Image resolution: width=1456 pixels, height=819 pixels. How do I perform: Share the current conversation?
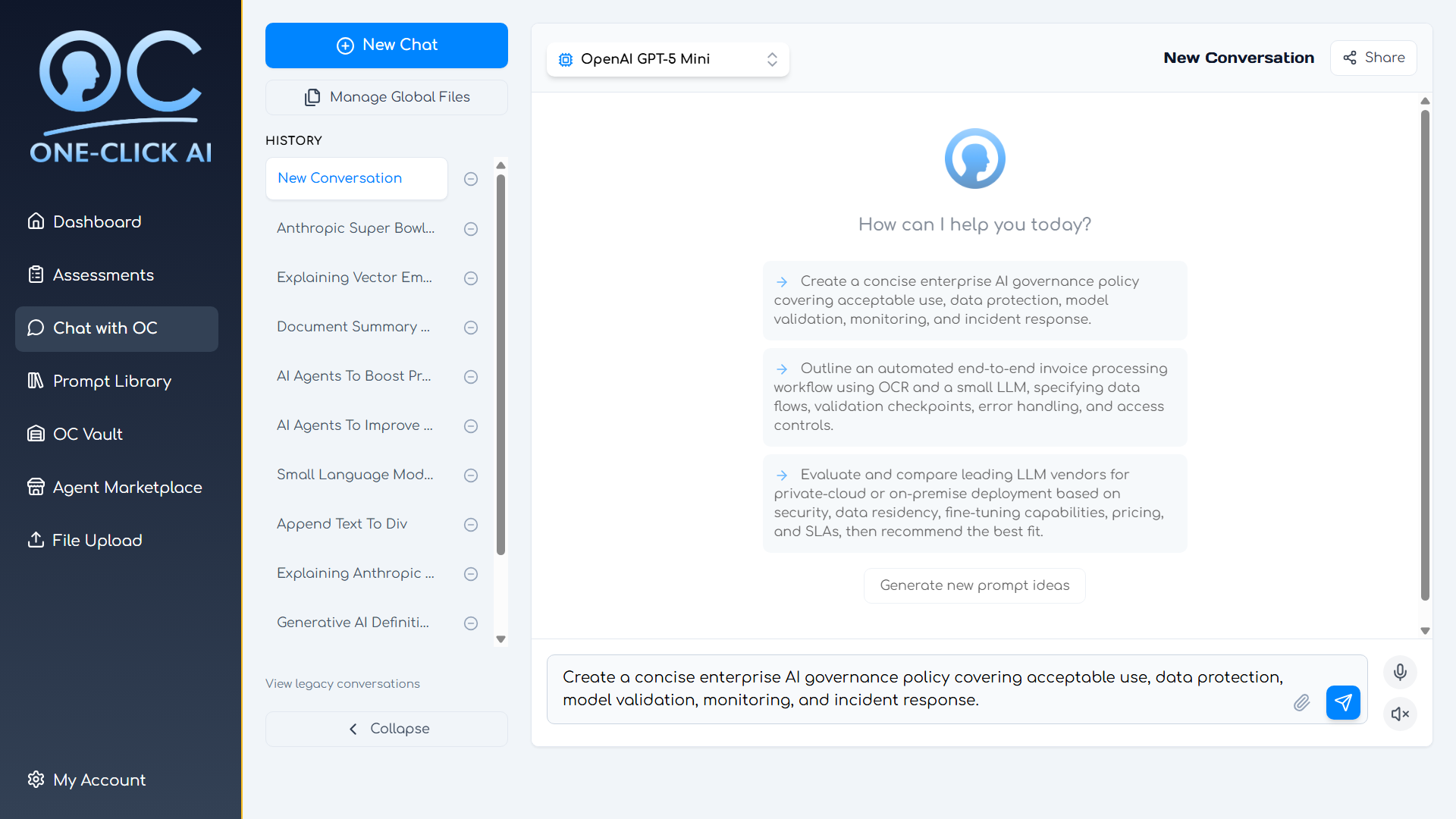click(1373, 58)
